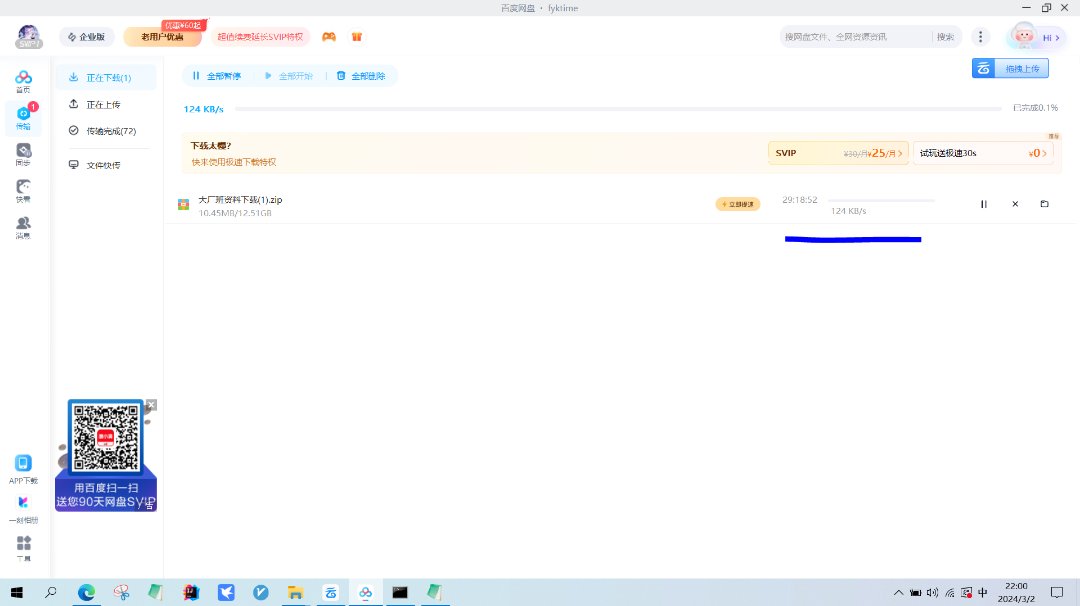Cancel the zip file download task
Screen dimensions: 1080x606
[1015, 204]
